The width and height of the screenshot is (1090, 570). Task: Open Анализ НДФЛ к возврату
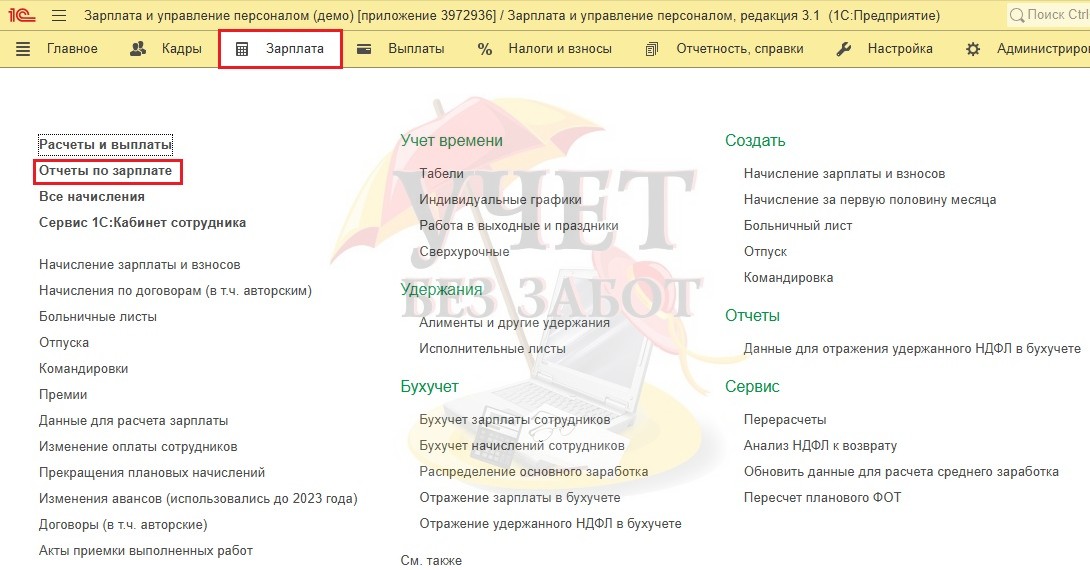pyautogui.click(x=820, y=446)
